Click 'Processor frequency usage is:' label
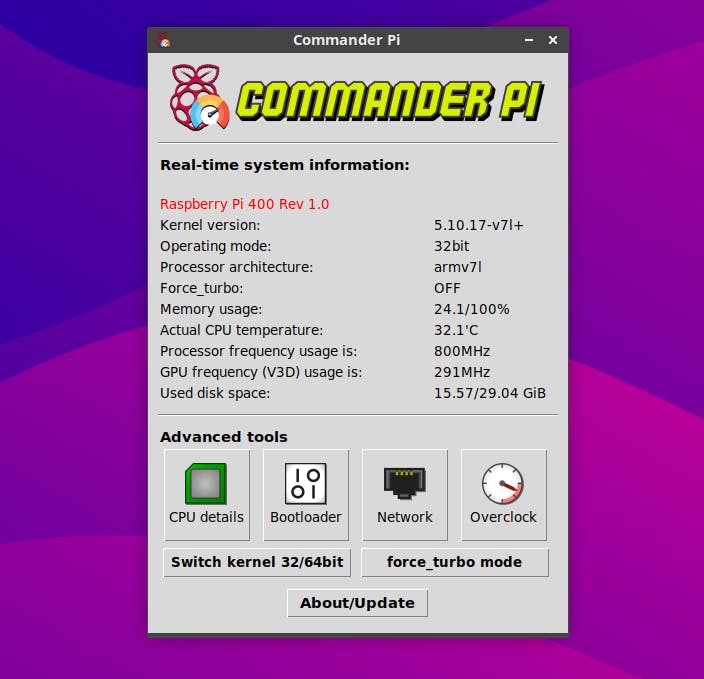 pos(259,351)
